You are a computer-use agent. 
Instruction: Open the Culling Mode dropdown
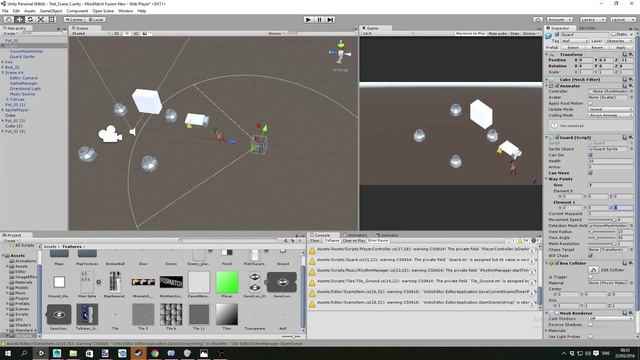click(x=610, y=115)
